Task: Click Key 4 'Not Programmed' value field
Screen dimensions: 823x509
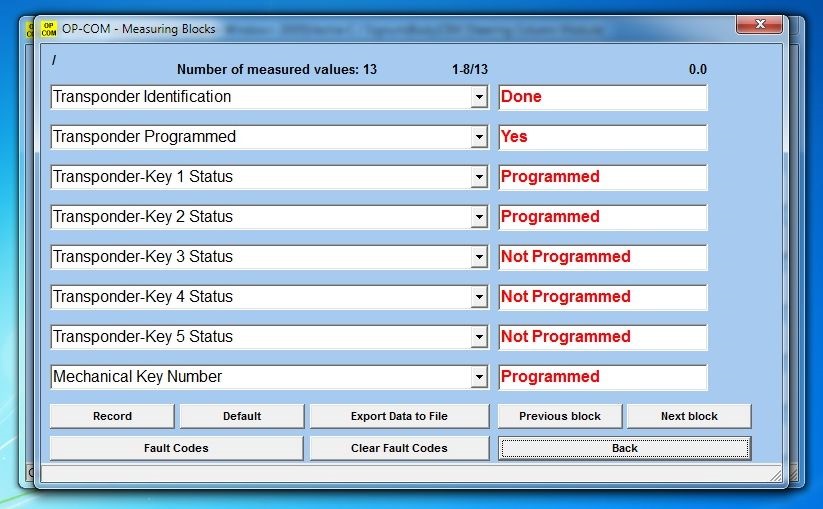Action: 603,298
